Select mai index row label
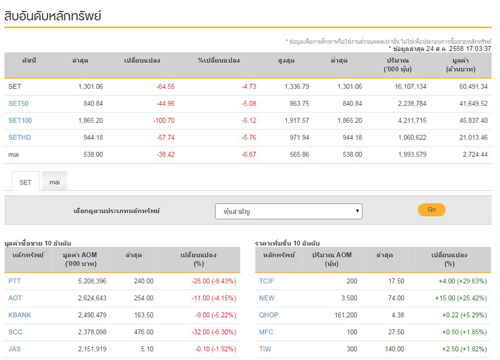 [x=14, y=155]
